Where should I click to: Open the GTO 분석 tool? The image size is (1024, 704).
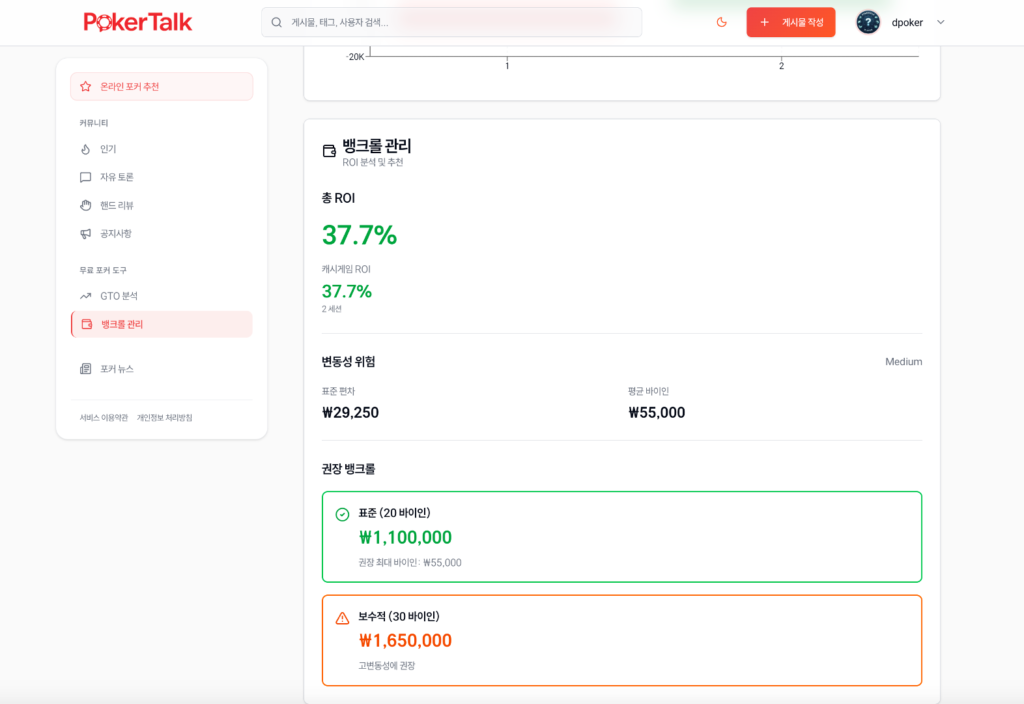162,296
